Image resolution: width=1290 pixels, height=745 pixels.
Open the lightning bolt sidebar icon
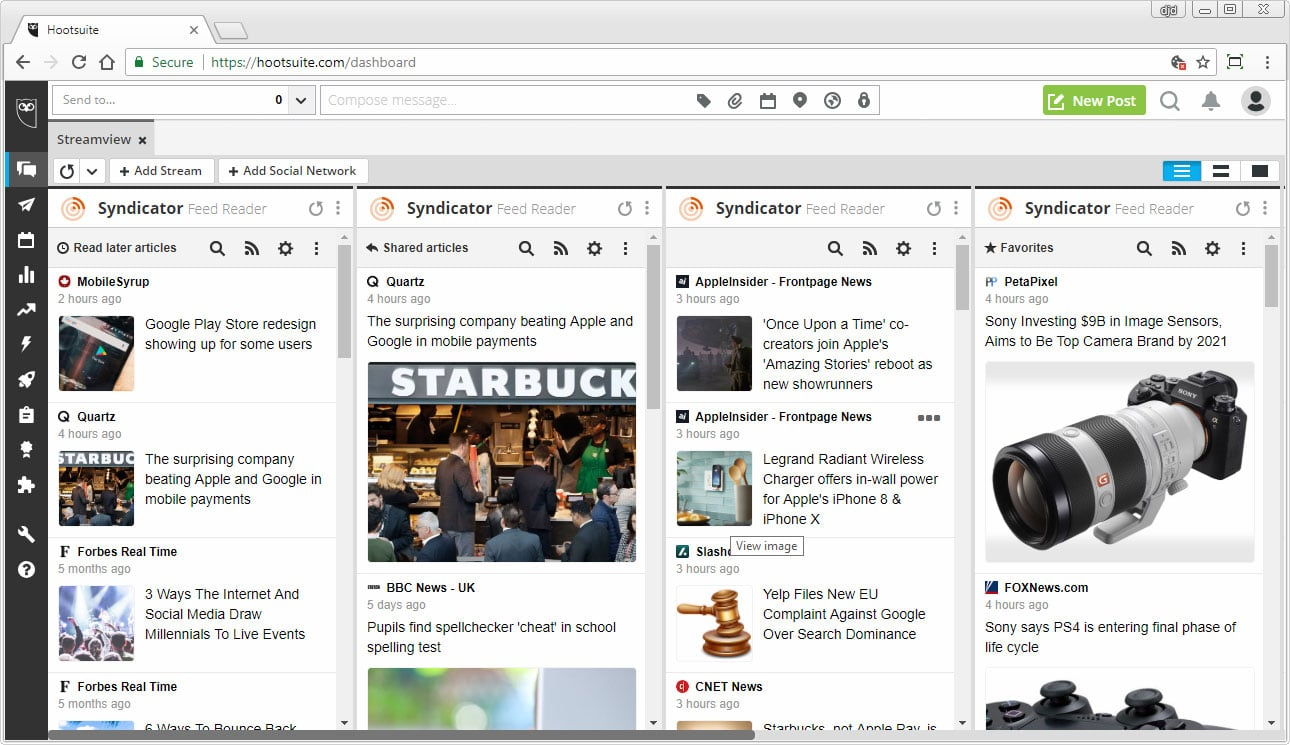pyautogui.click(x=26, y=344)
